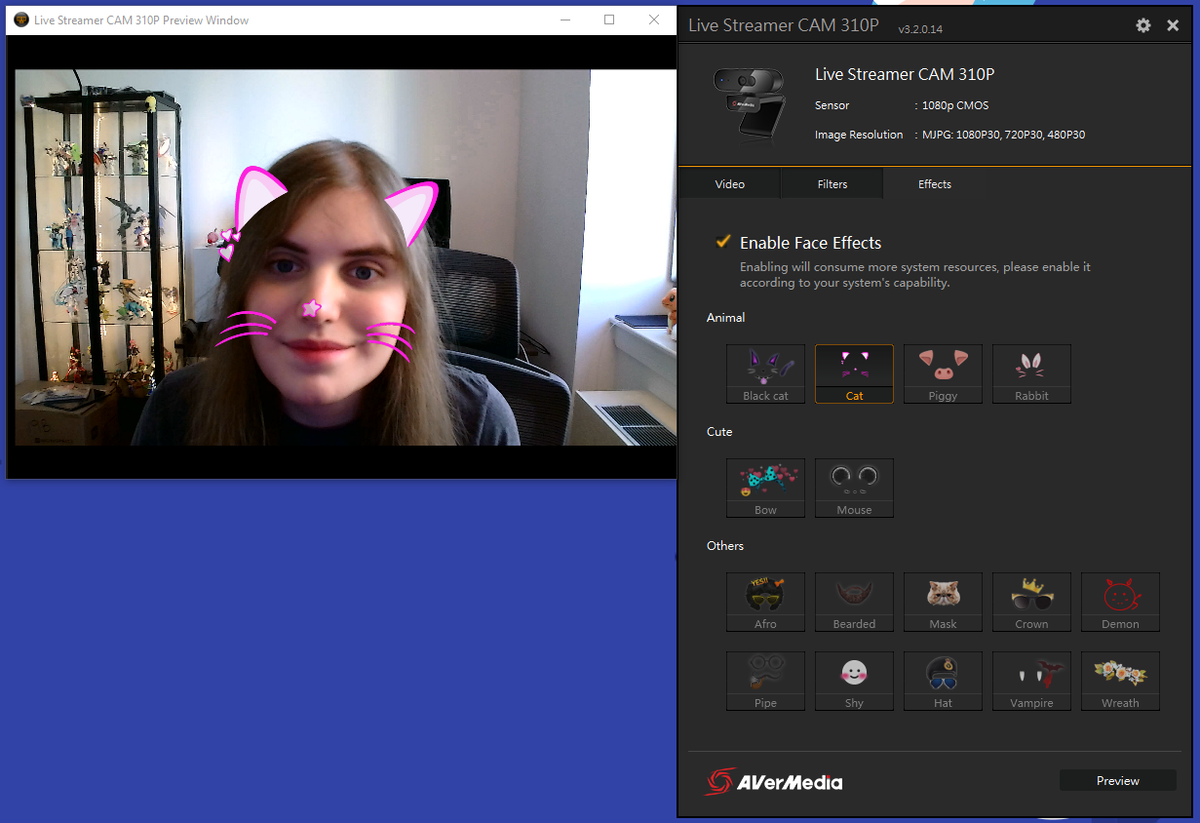The image size is (1200, 823).
Task: Apply the Afro face effect
Action: 765,602
